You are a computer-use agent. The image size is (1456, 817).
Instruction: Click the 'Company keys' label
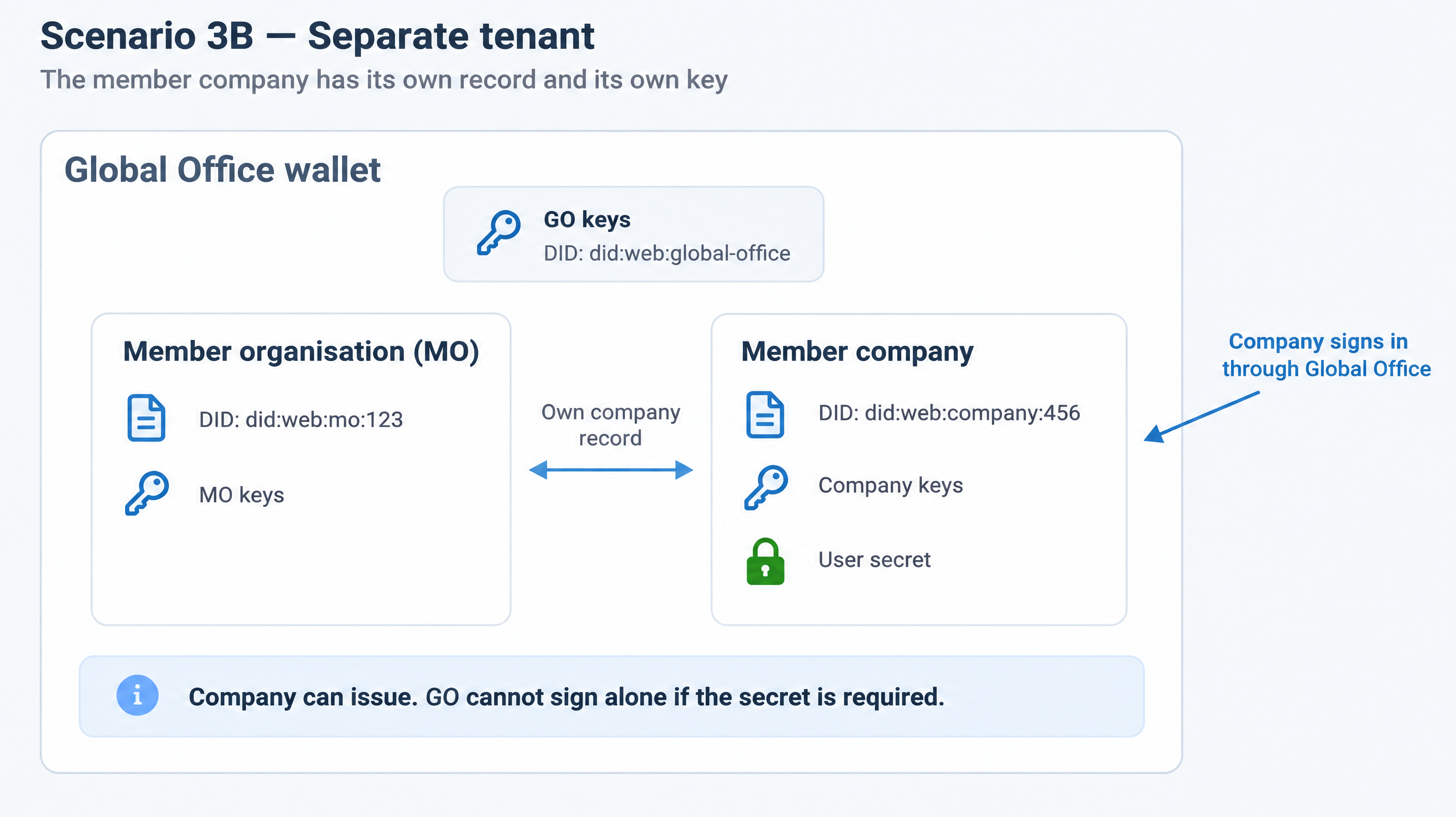[890, 485]
